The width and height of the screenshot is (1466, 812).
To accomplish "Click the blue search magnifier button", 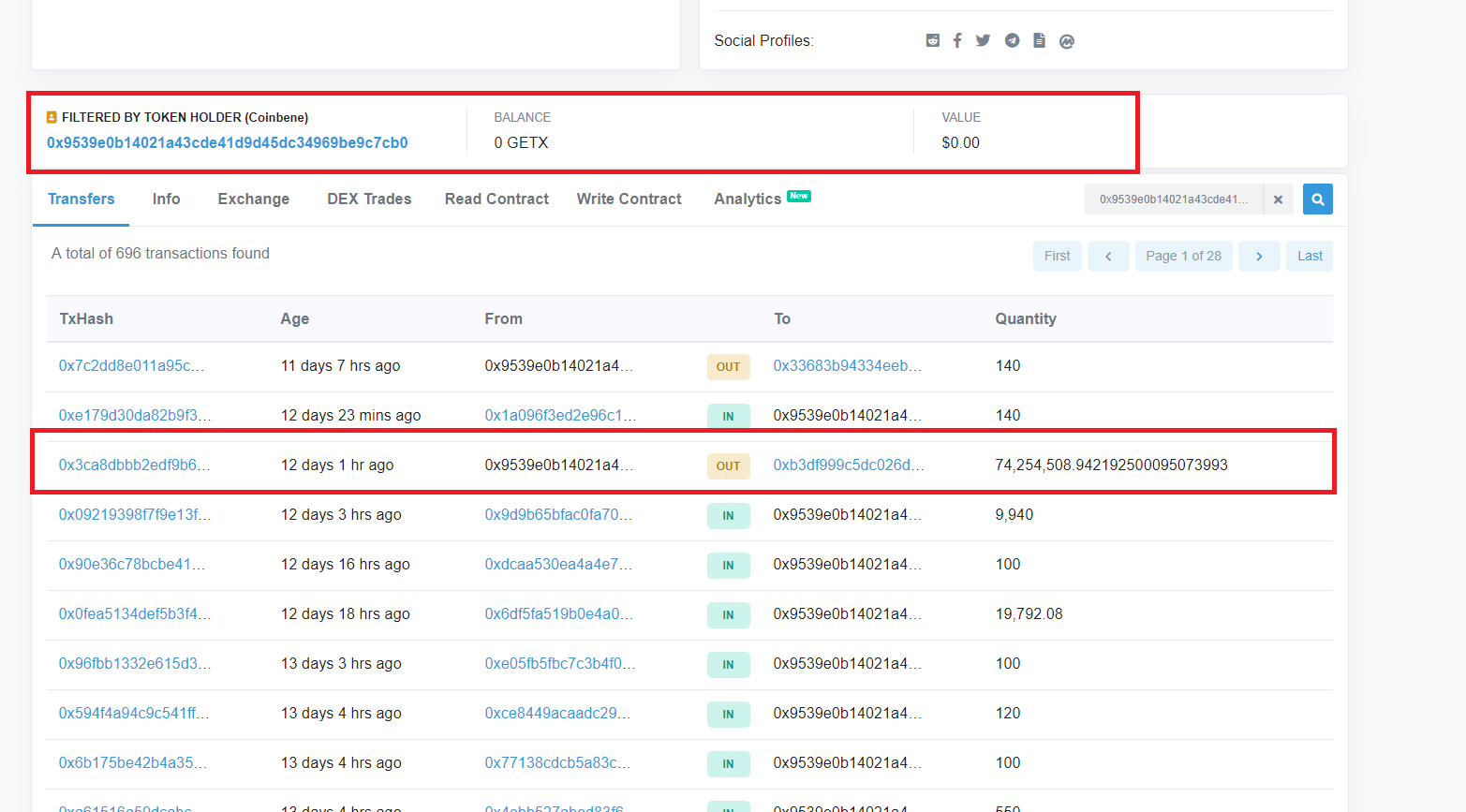I will click(x=1317, y=199).
